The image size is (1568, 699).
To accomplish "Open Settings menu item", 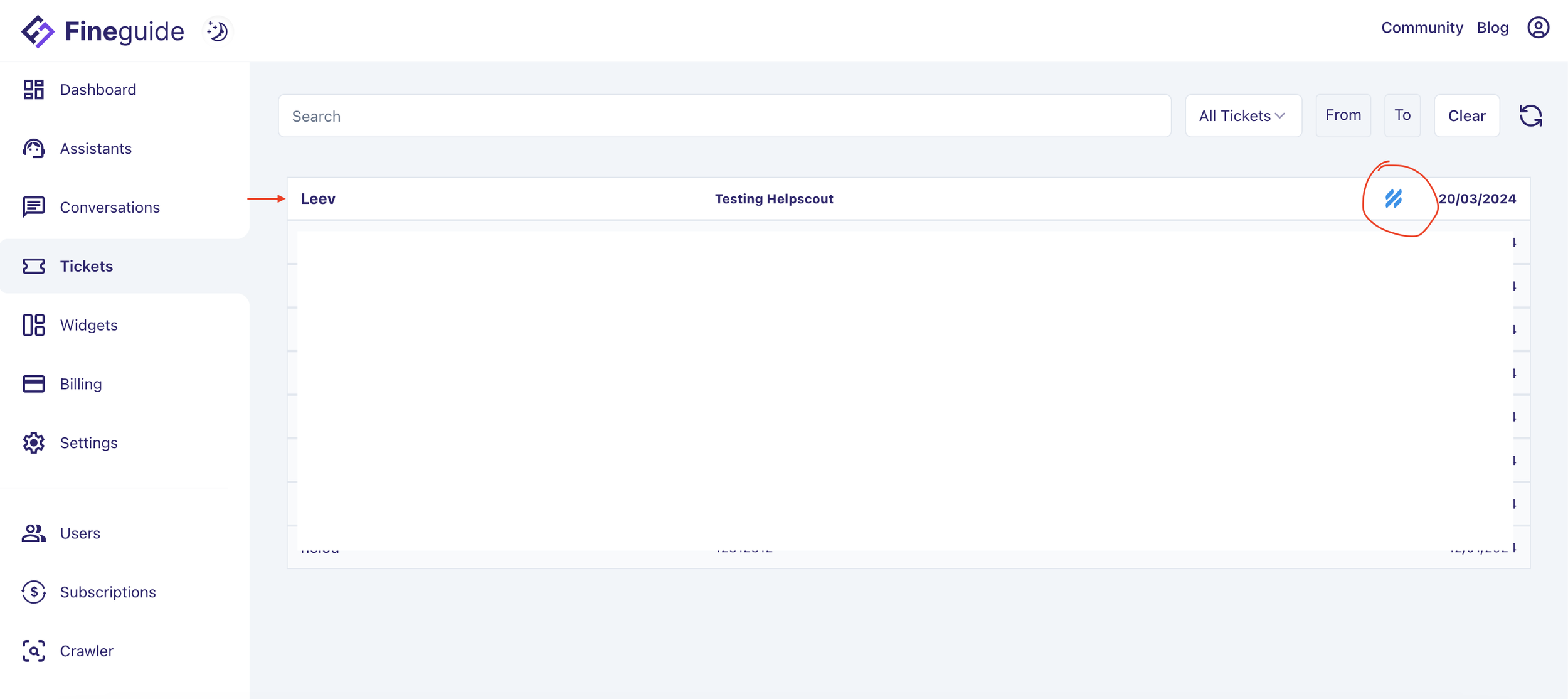I will tap(88, 443).
